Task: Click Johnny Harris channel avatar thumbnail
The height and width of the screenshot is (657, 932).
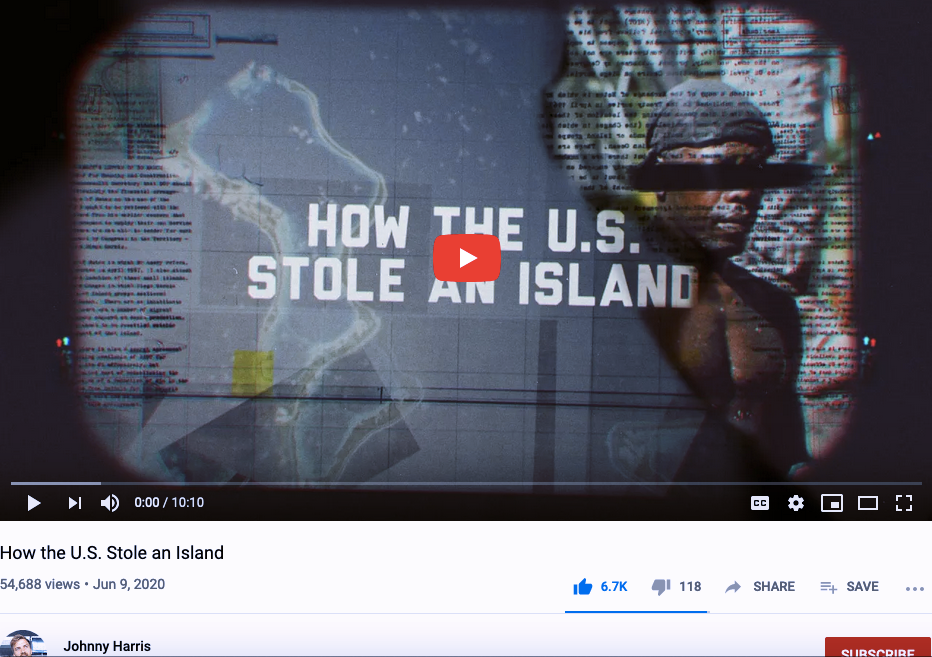Action: click(x=23, y=644)
